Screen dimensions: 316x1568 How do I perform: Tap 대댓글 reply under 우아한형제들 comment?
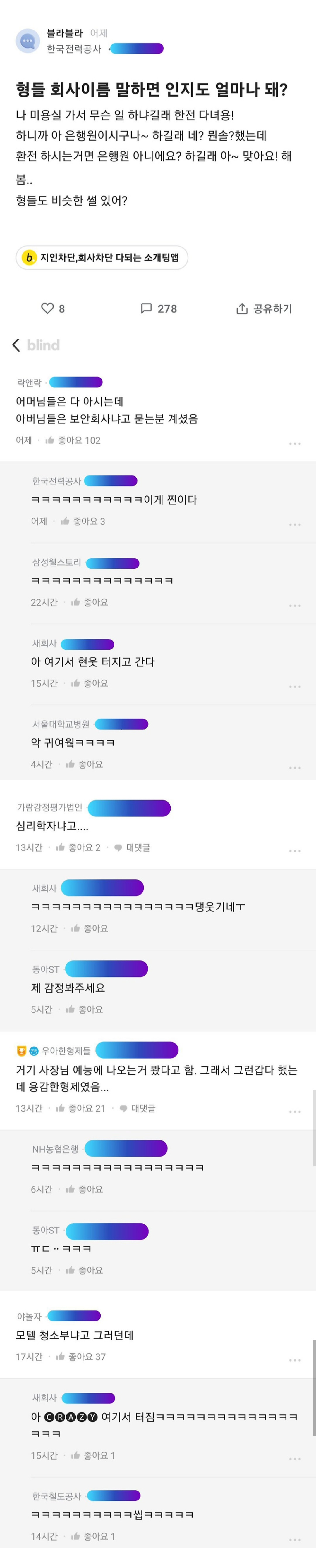(x=138, y=1108)
